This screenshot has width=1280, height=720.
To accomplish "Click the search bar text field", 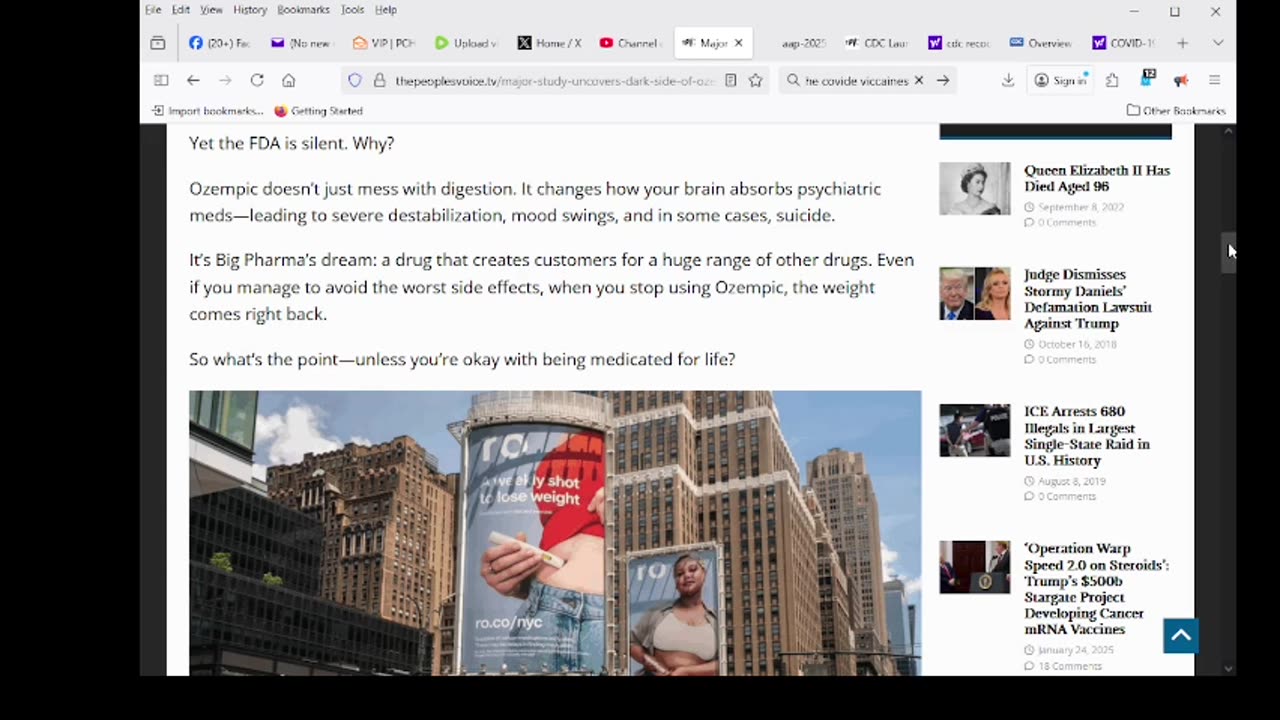I will point(857,80).
